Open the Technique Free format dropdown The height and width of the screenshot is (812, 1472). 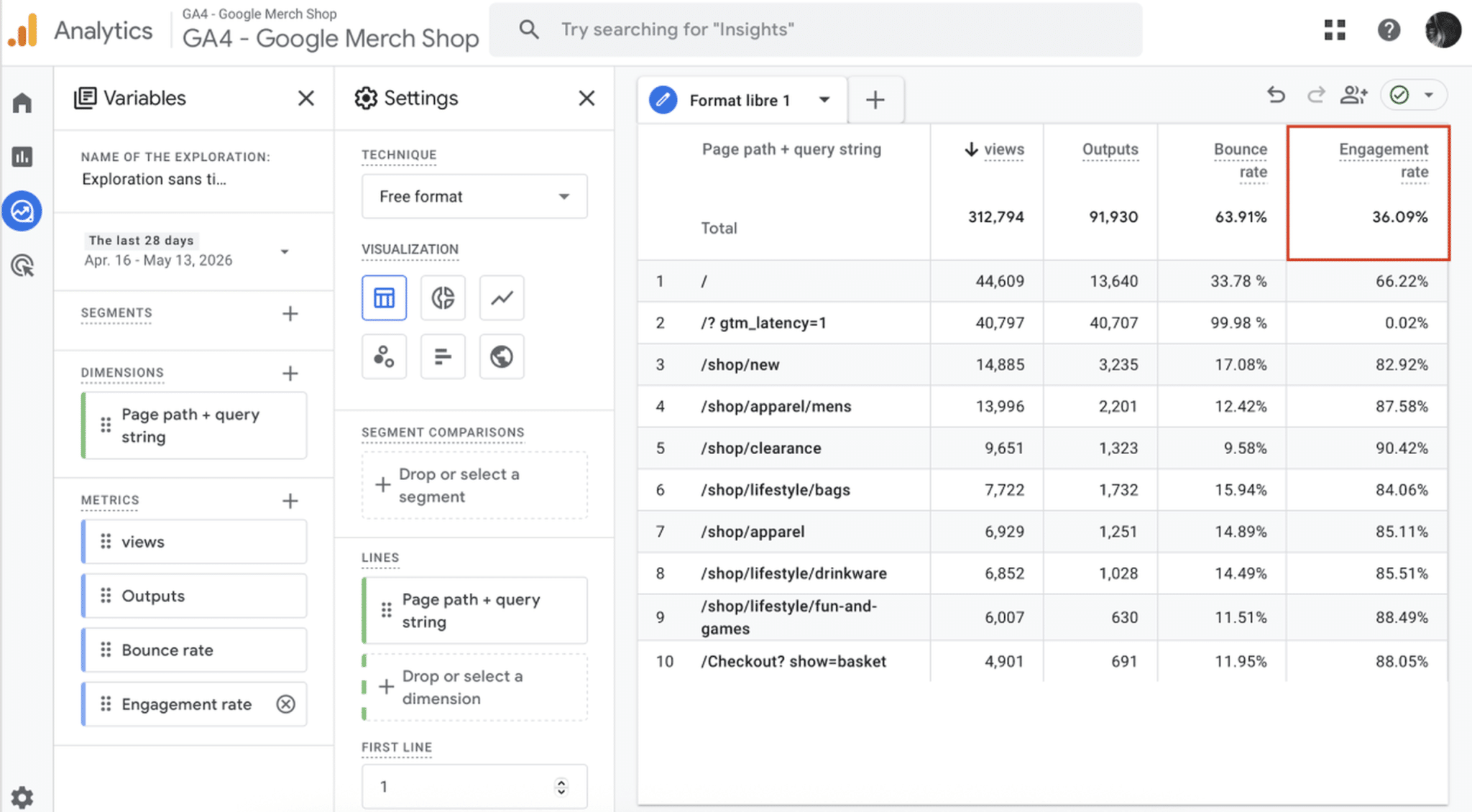coord(474,196)
